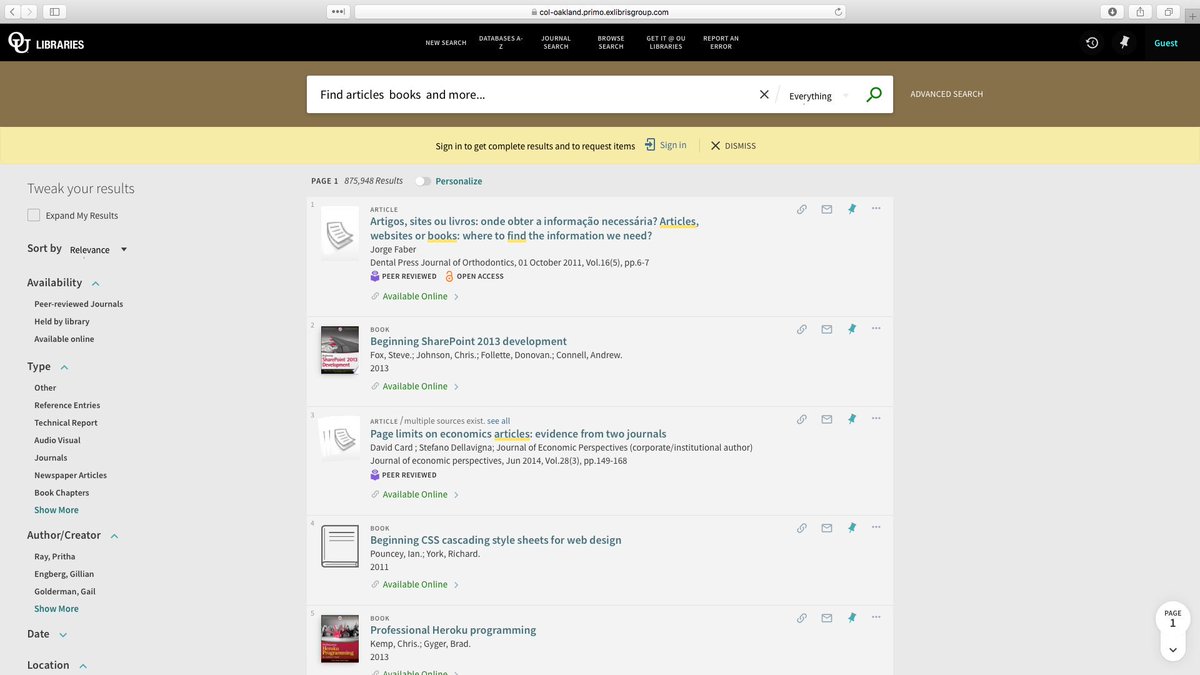Click Sign in link in yellow banner
The height and width of the screenshot is (675, 1200).
pos(666,145)
